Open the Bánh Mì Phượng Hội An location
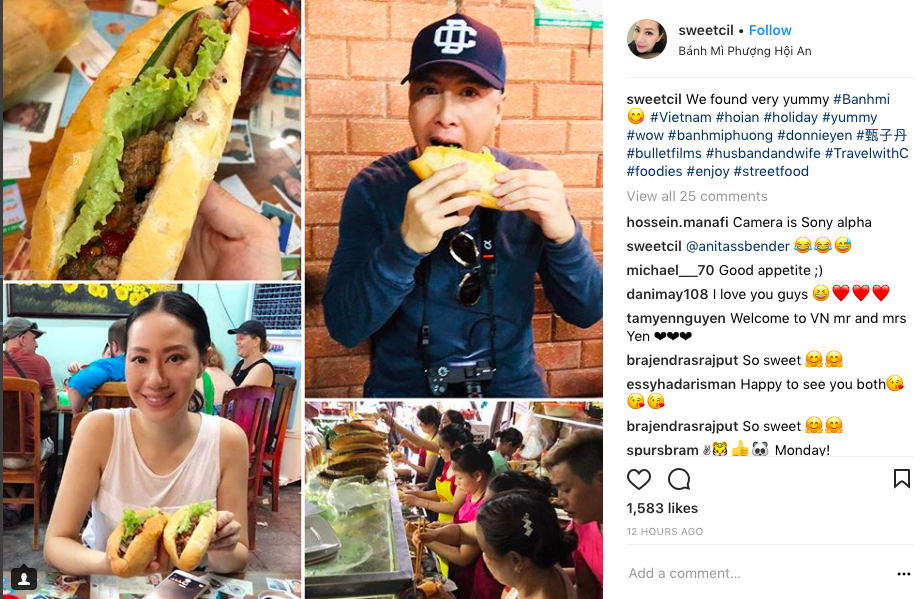This screenshot has height=599, width=922. pyautogui.click(x=744, y=51)
